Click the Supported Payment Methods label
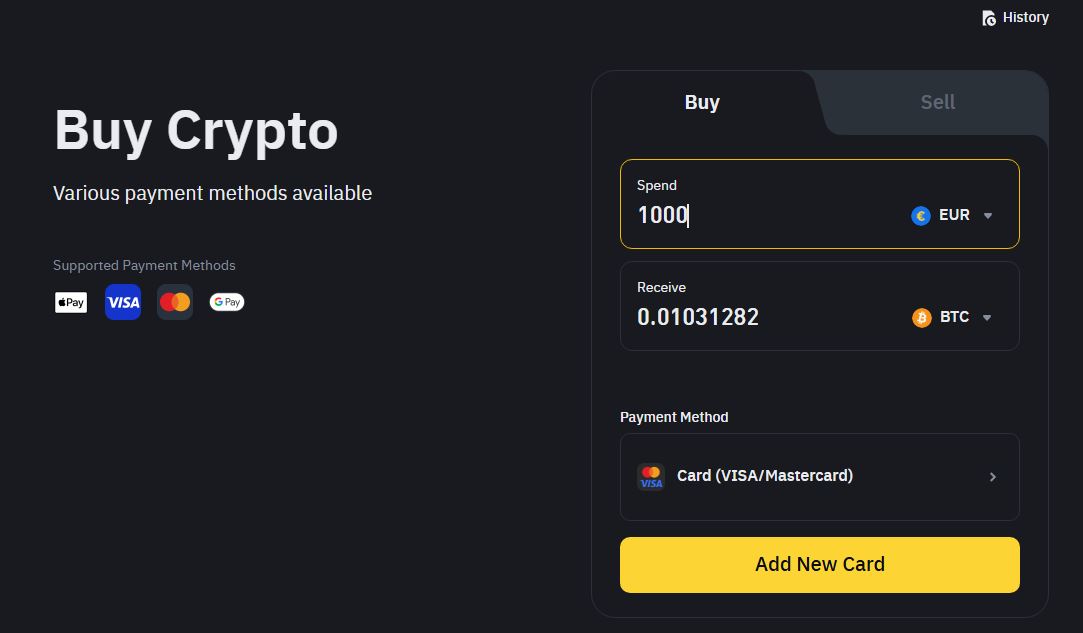 pos(144,265)
